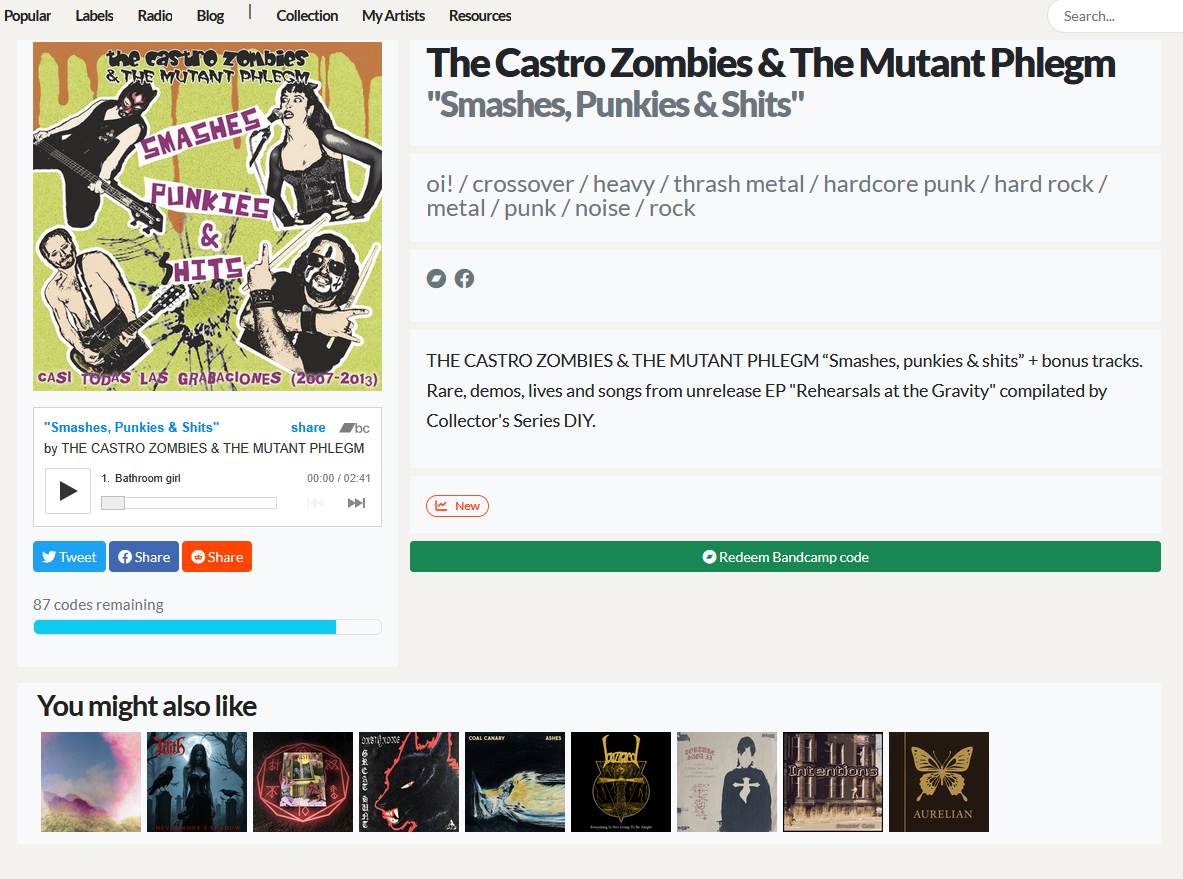Click the green Redeem Bandcamp code button
The height and width of the screenshot is (879, 1183).
pos(785,557)
